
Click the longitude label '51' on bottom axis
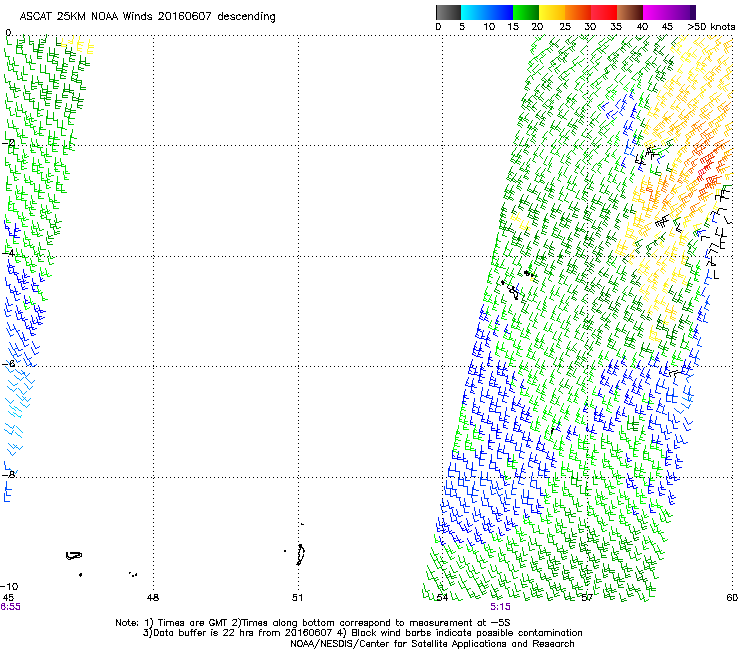pyautogui.click(x=297, y=598)
